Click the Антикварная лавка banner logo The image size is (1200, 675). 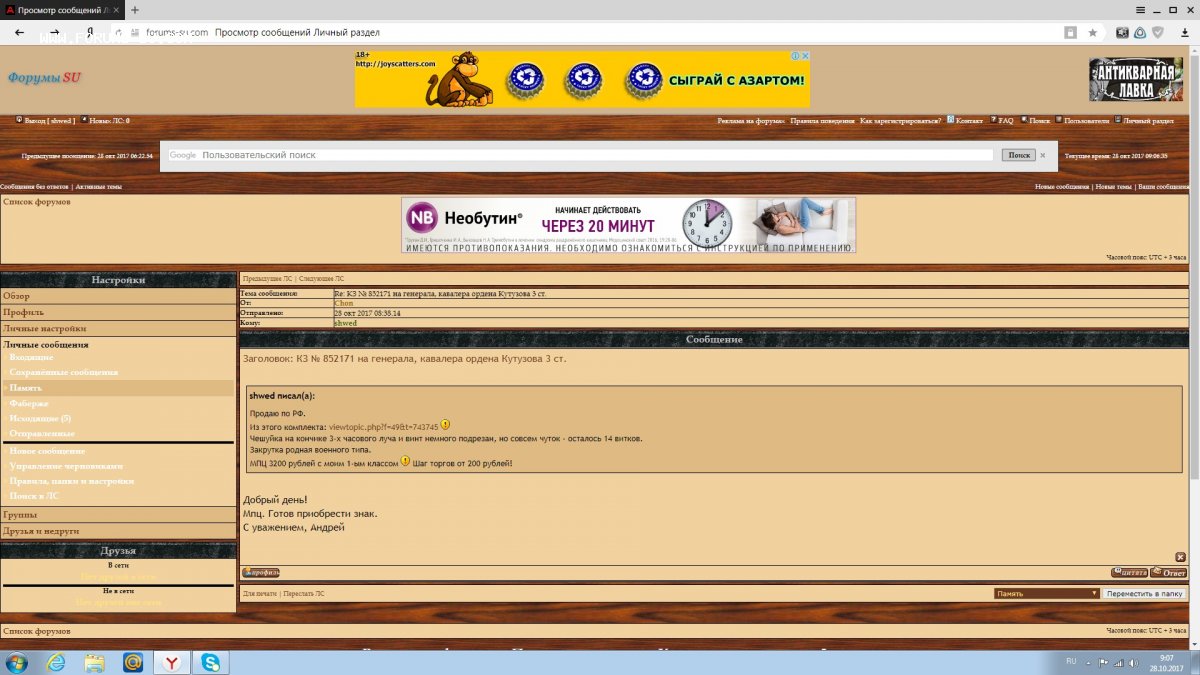click(1135, 79)
